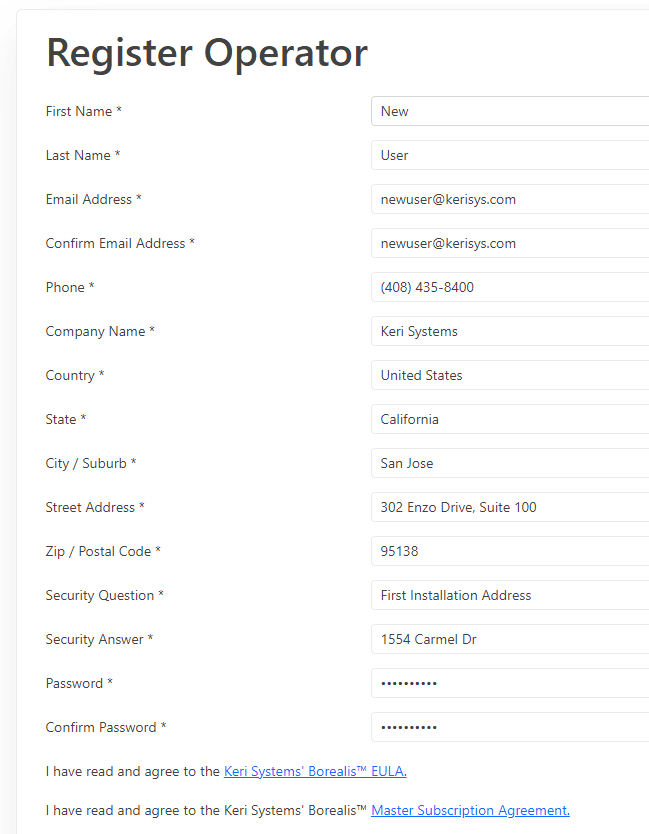Click the Register Operator heading
This screenshot has height=834, width=649.
pos(207,53)
